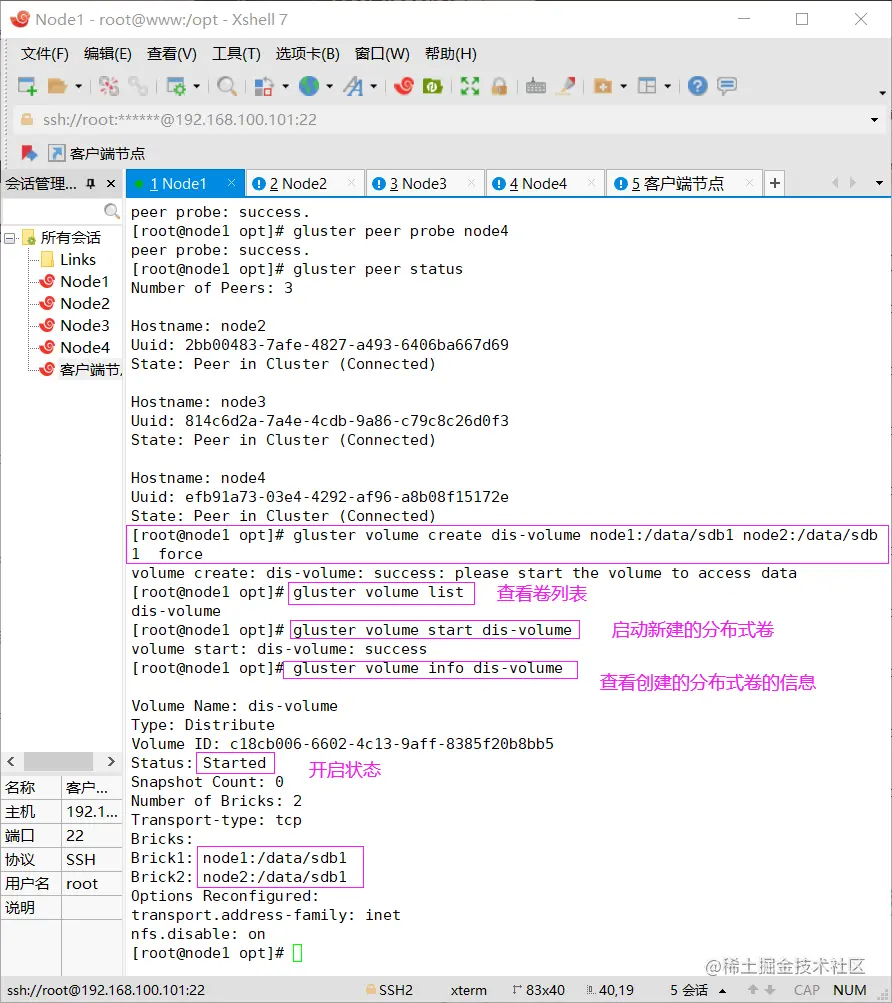Open dropdown next to globe encoding icon
Viewport: 892px width, 1003px height.
tap(330, 86)
